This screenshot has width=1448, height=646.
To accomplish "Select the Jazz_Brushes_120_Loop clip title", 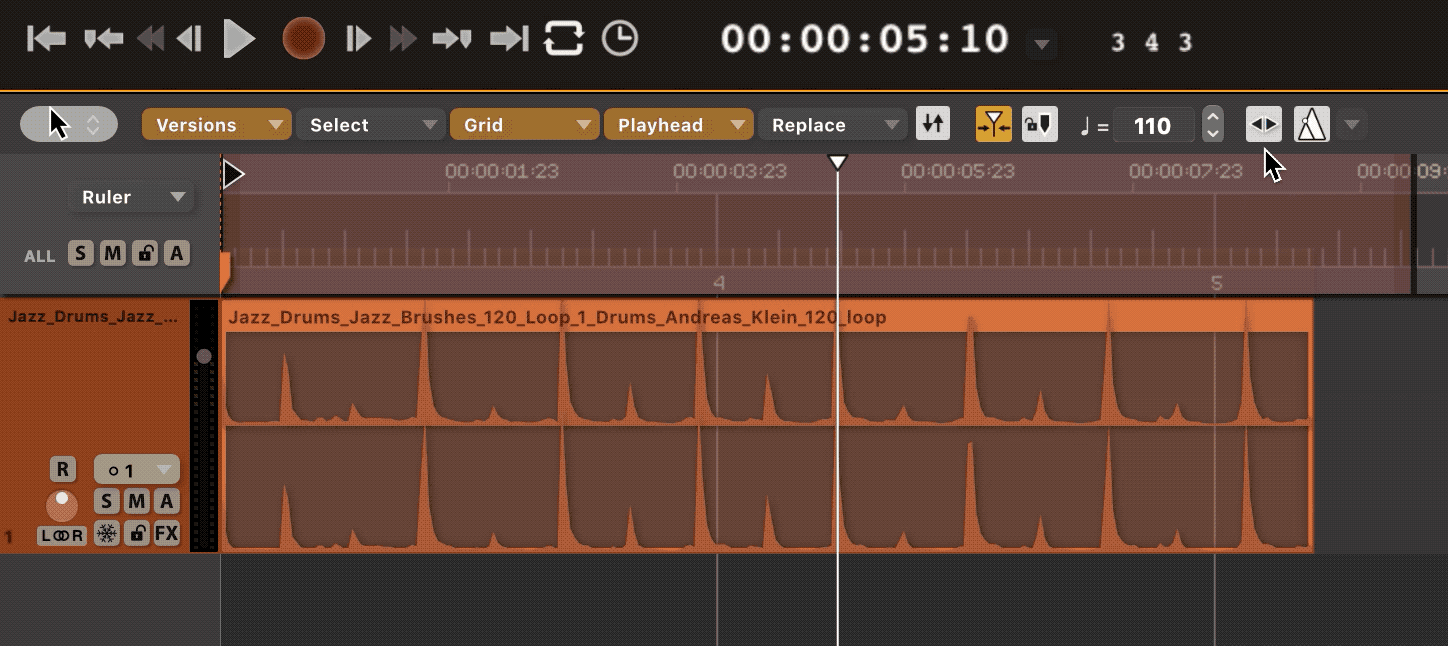I will click(557, 318).
